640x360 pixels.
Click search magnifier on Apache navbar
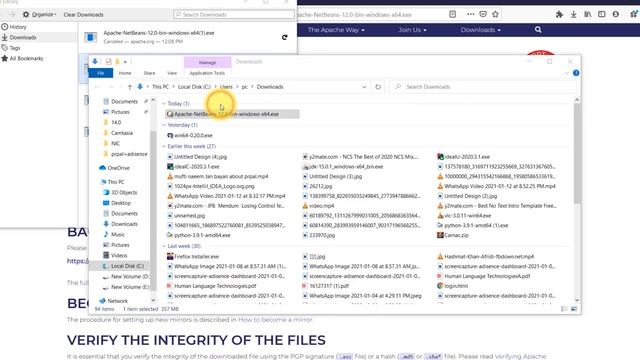[x=538, y=30]
